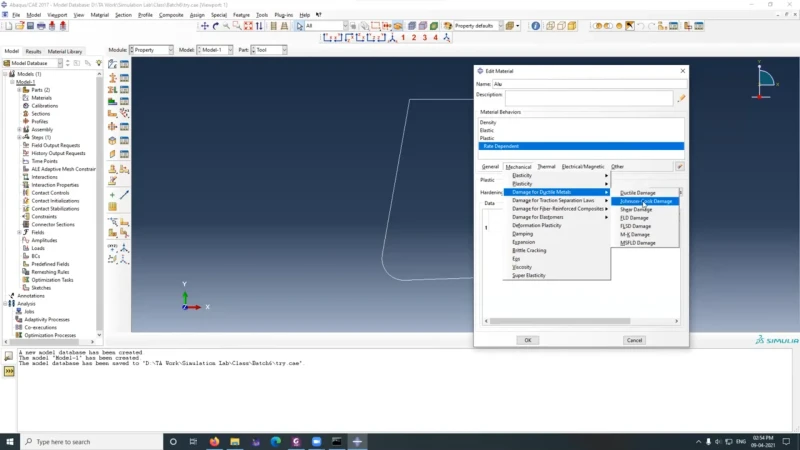800x450 pixels.
Task: Open the Model dropdown showing Model-1
Action: [215, 50]
